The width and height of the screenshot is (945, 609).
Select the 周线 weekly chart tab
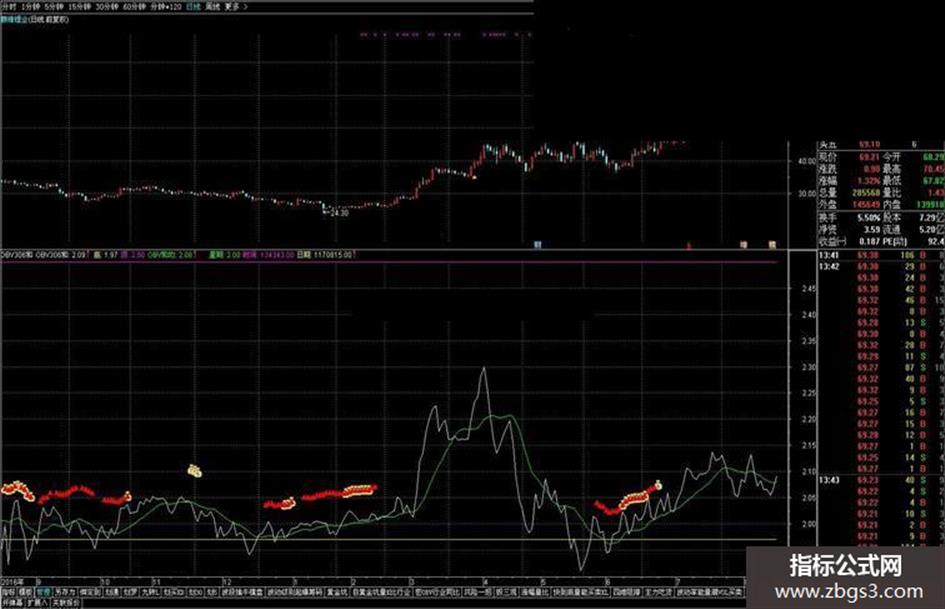[x=212, y=7]
